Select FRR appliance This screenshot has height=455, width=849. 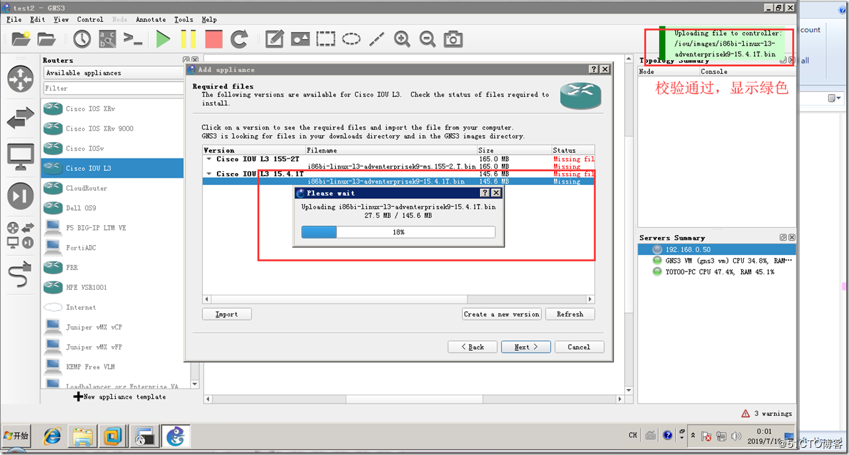(x=115, y=268)
